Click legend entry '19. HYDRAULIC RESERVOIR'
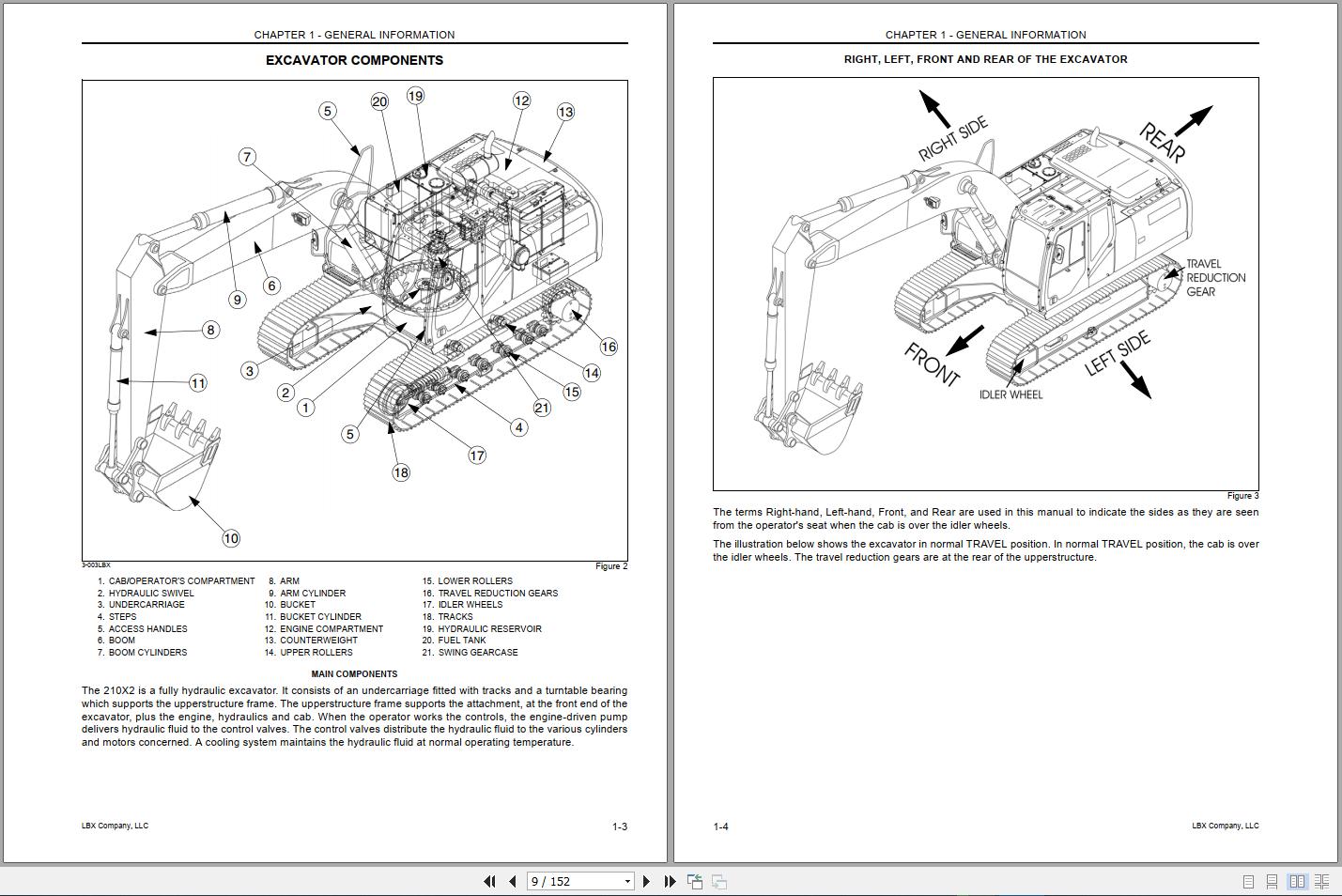This screenshot has width=1342, height=896. point(482,629)
